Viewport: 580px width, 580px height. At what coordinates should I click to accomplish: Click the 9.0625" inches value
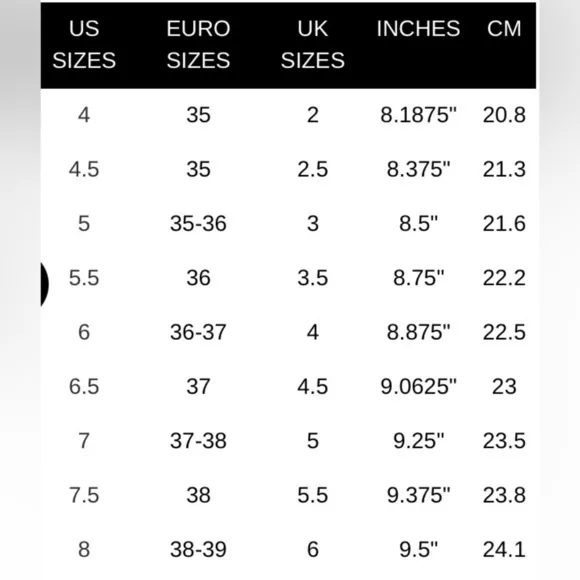[418, 386]
